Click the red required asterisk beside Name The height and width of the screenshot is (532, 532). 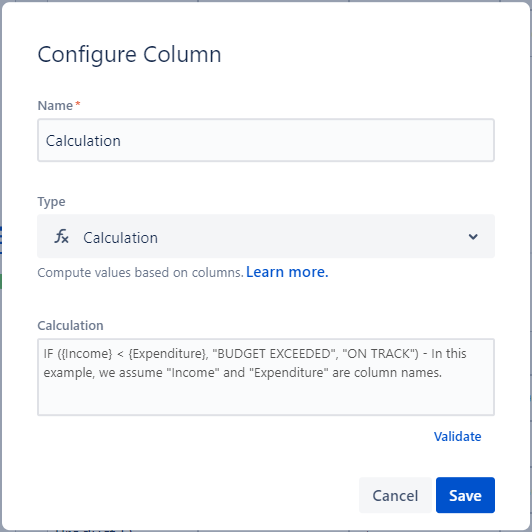(x=78, y=103)
